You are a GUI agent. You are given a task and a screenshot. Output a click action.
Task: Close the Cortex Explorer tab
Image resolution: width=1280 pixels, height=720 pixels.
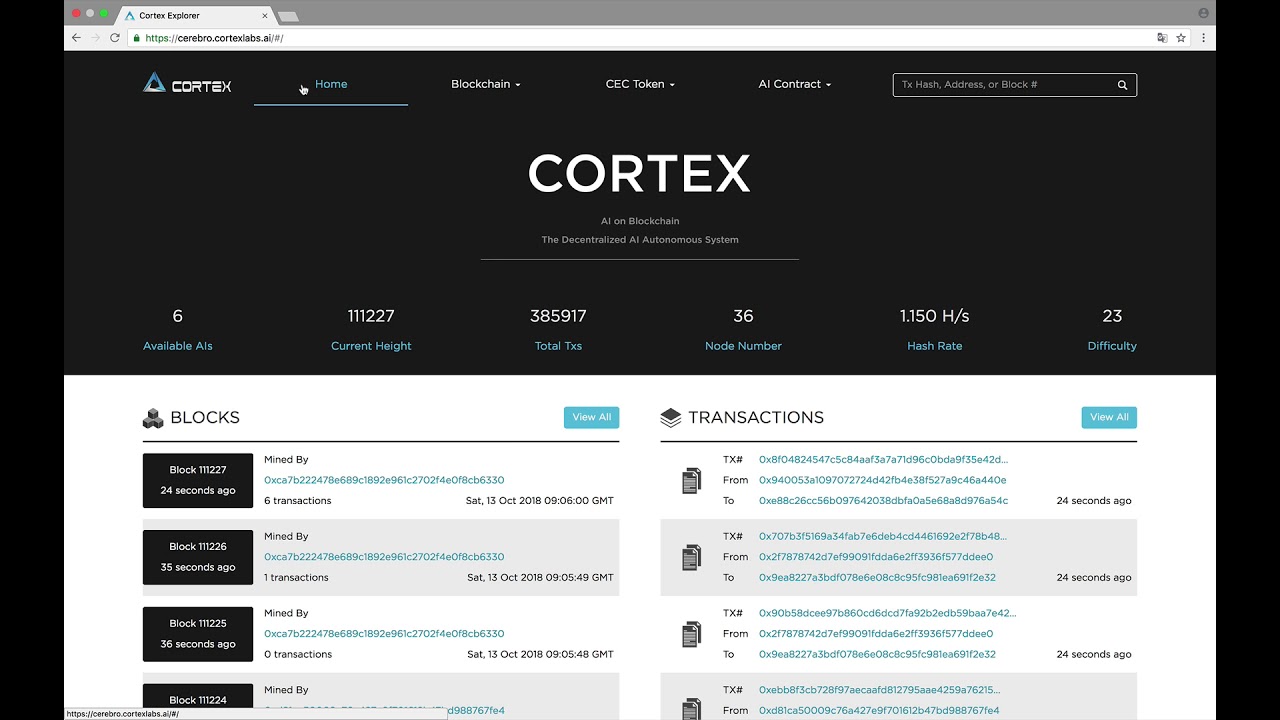click(265, 16)
